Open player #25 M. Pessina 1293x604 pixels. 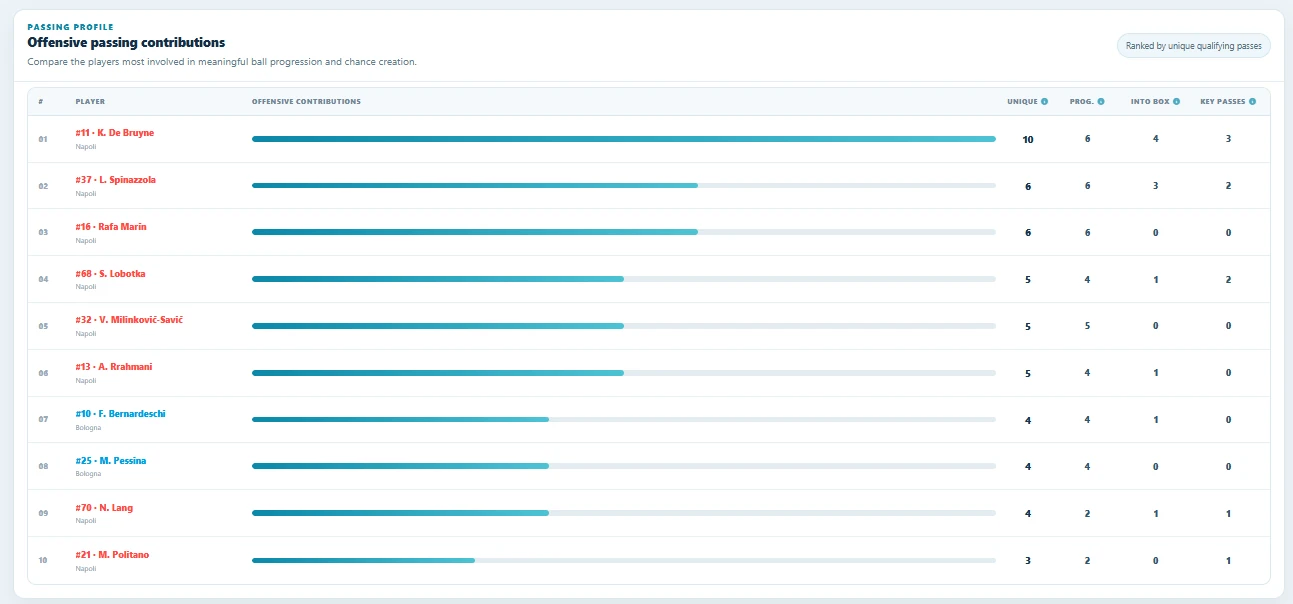click(110, 461)
